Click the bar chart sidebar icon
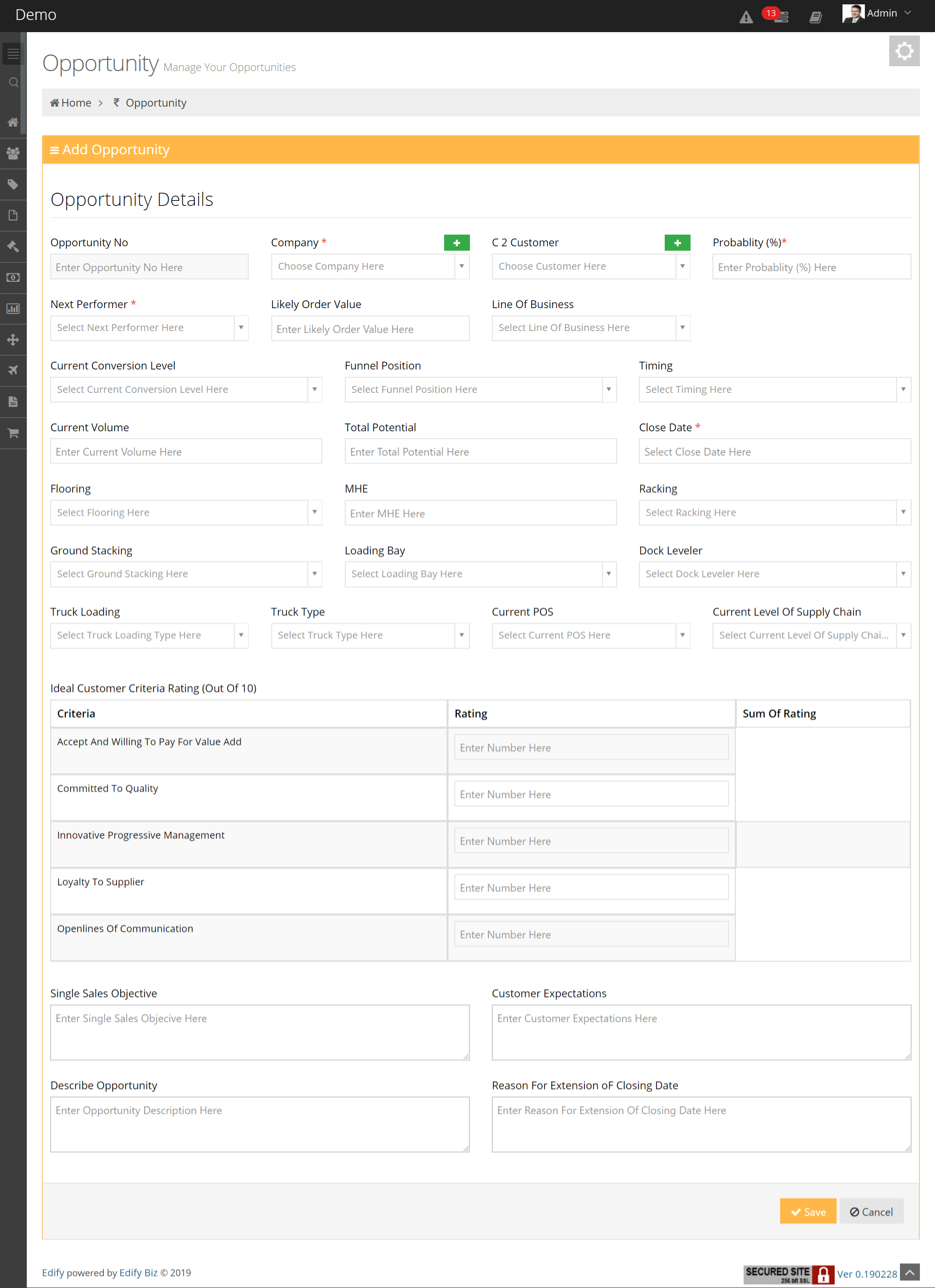The image size is (935, 1288). [x=13, y=309]
